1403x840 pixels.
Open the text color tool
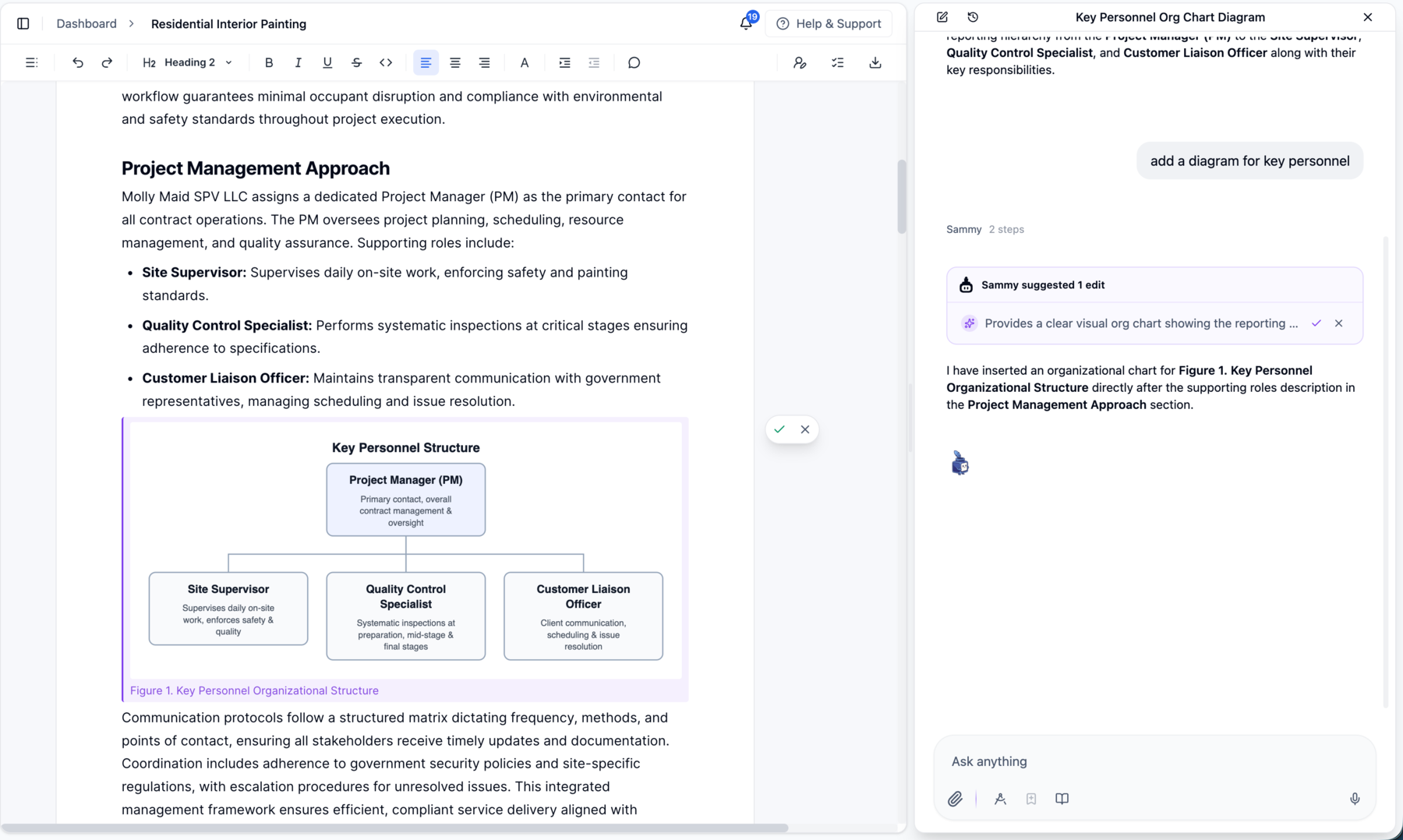coord(525,62)
